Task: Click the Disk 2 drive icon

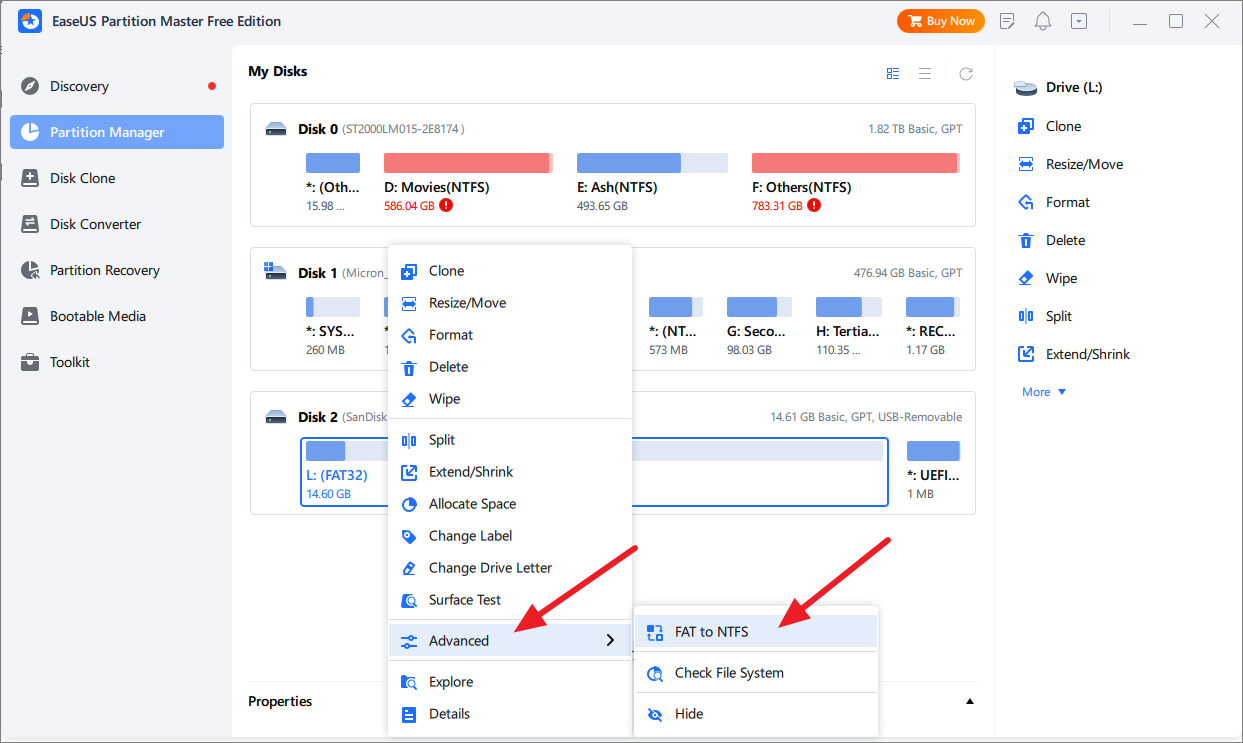Action: tap(276, 417)
